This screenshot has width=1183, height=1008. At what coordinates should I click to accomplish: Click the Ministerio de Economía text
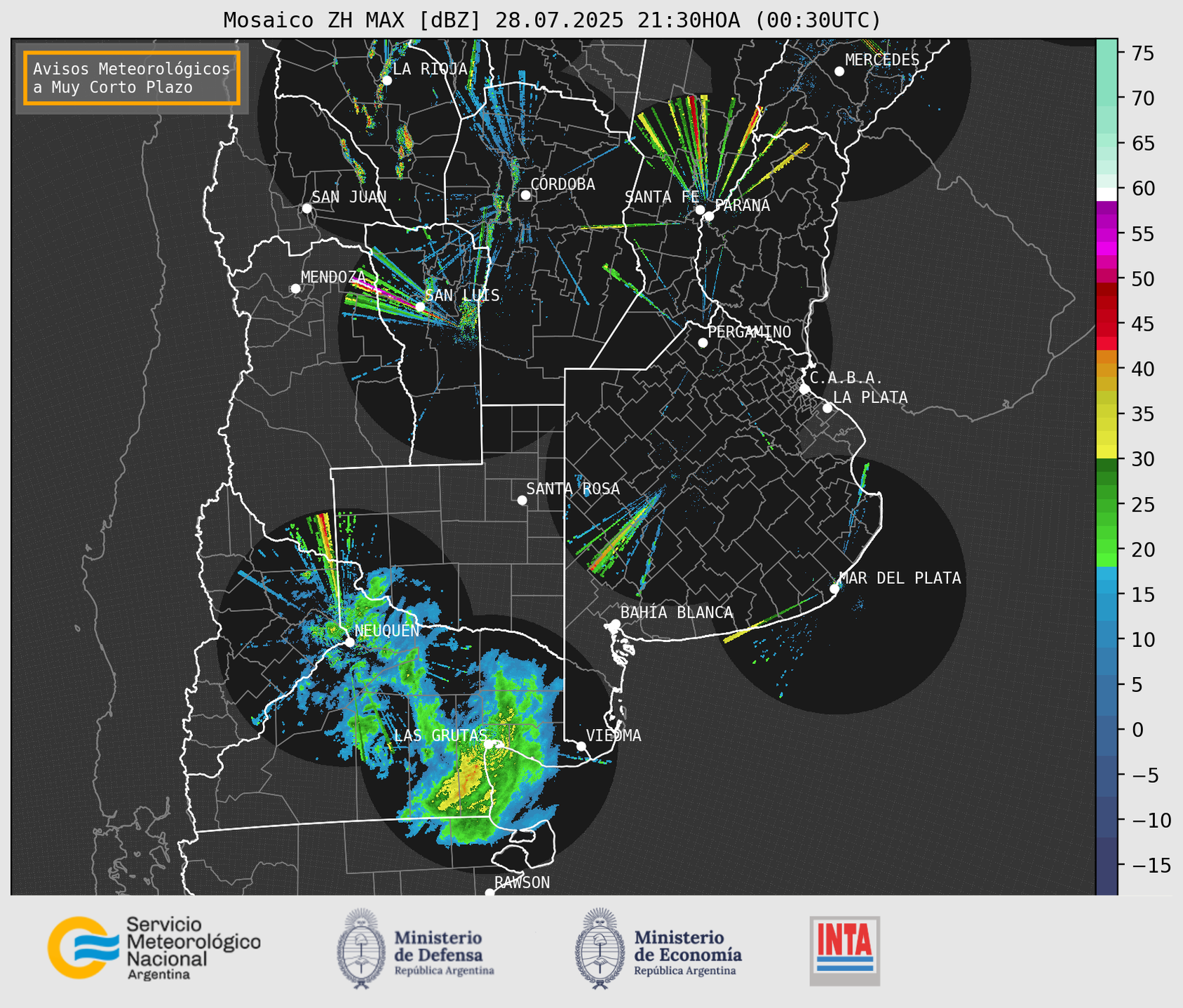(x=688, y=953)
